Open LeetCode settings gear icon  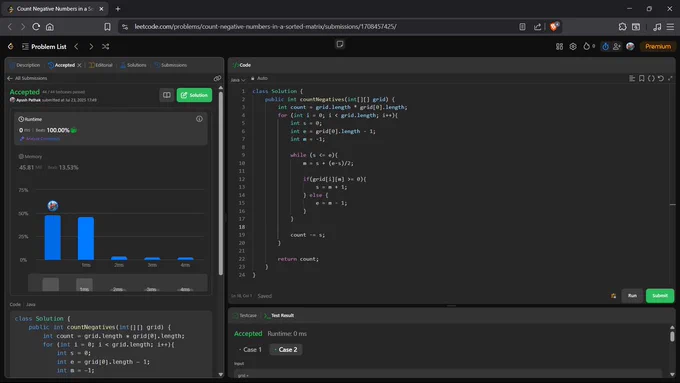pyautogui.click(x=573, y=46)
